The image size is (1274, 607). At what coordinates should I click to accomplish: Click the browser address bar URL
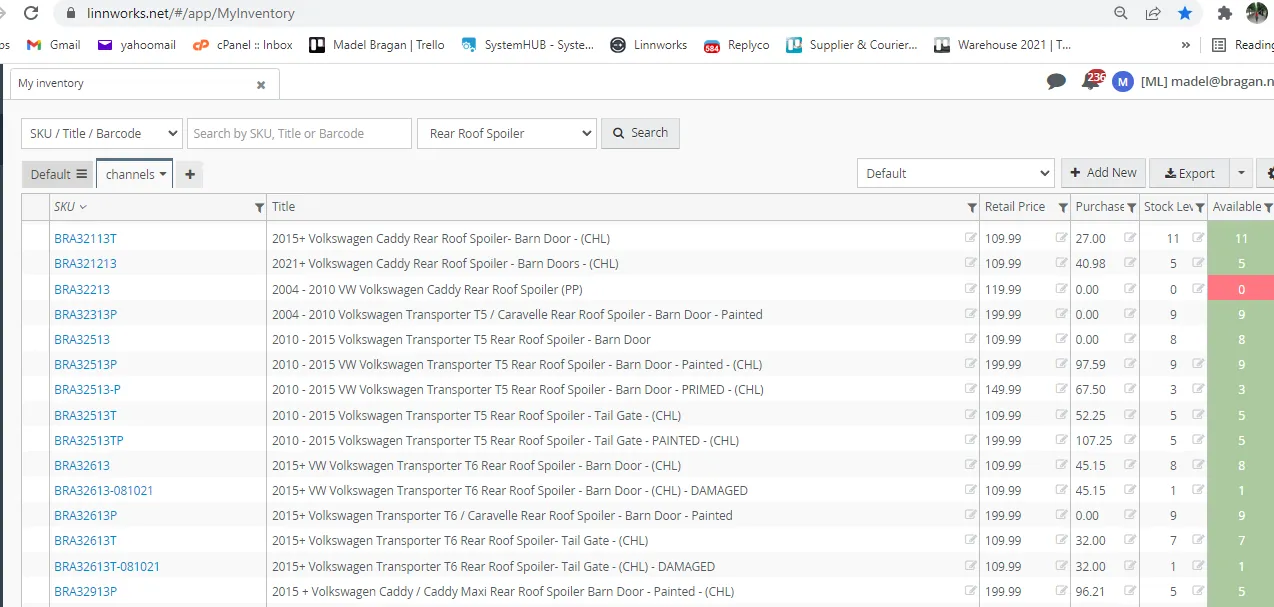click(x=191, y=14)
